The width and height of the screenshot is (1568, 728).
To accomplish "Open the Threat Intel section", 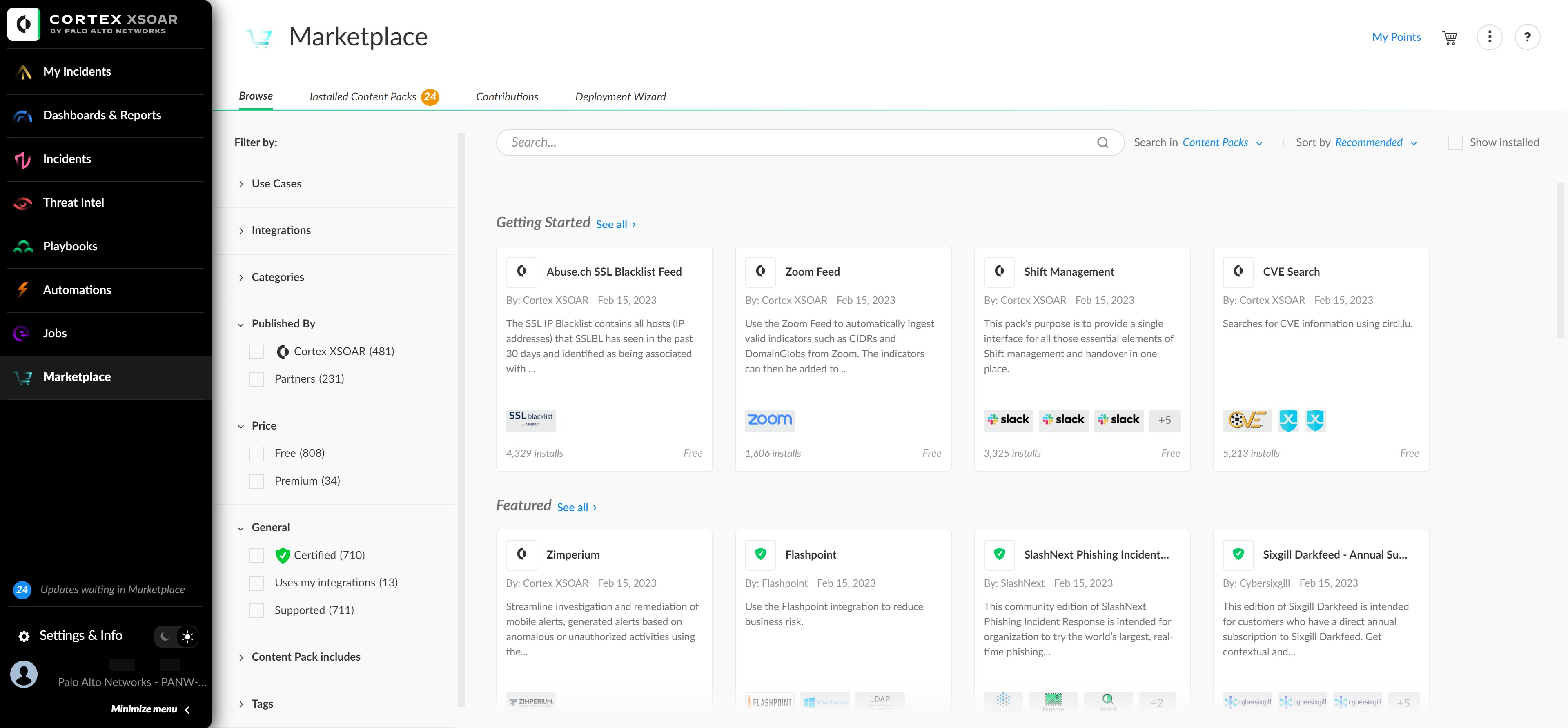I will (x=73, y=203).
